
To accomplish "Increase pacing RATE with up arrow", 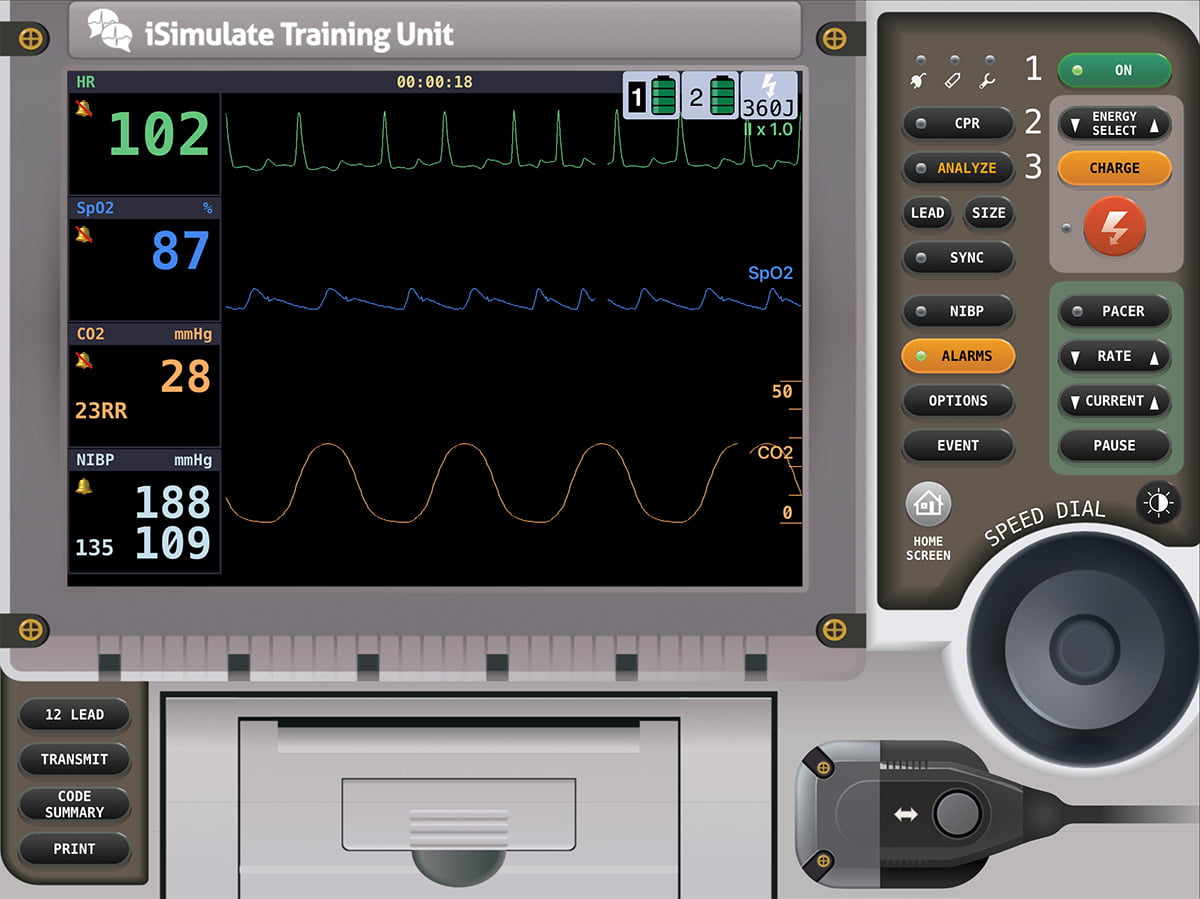I will (x=1154, y=357).
